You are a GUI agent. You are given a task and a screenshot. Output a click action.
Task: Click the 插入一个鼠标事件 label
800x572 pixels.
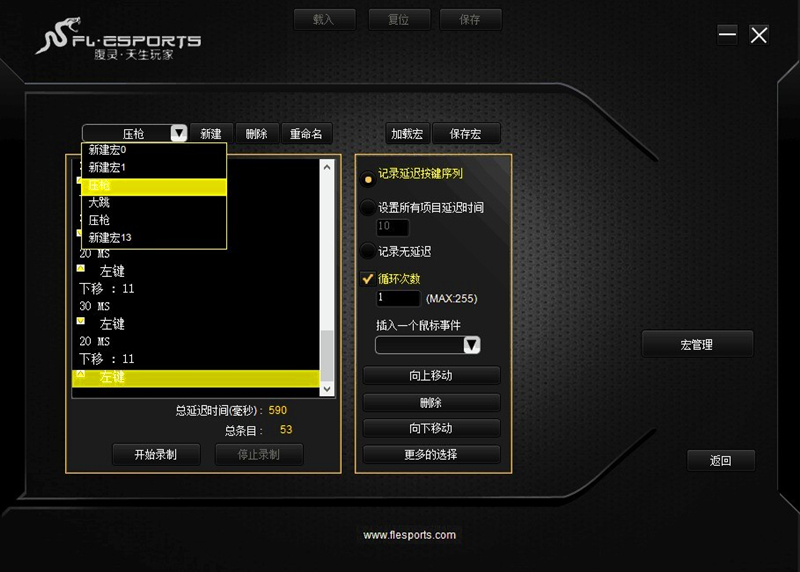(418, 326)
